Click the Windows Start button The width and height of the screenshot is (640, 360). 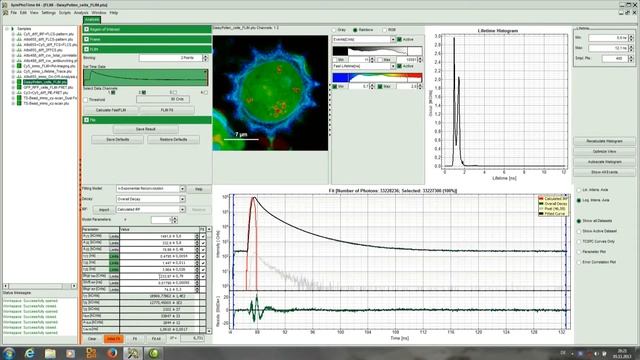tap(9, 353)
